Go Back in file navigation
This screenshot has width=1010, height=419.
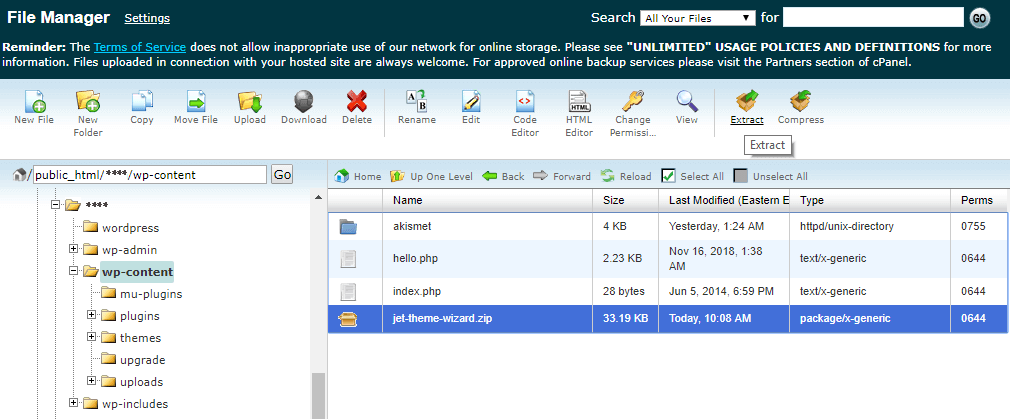coord(503,176)
